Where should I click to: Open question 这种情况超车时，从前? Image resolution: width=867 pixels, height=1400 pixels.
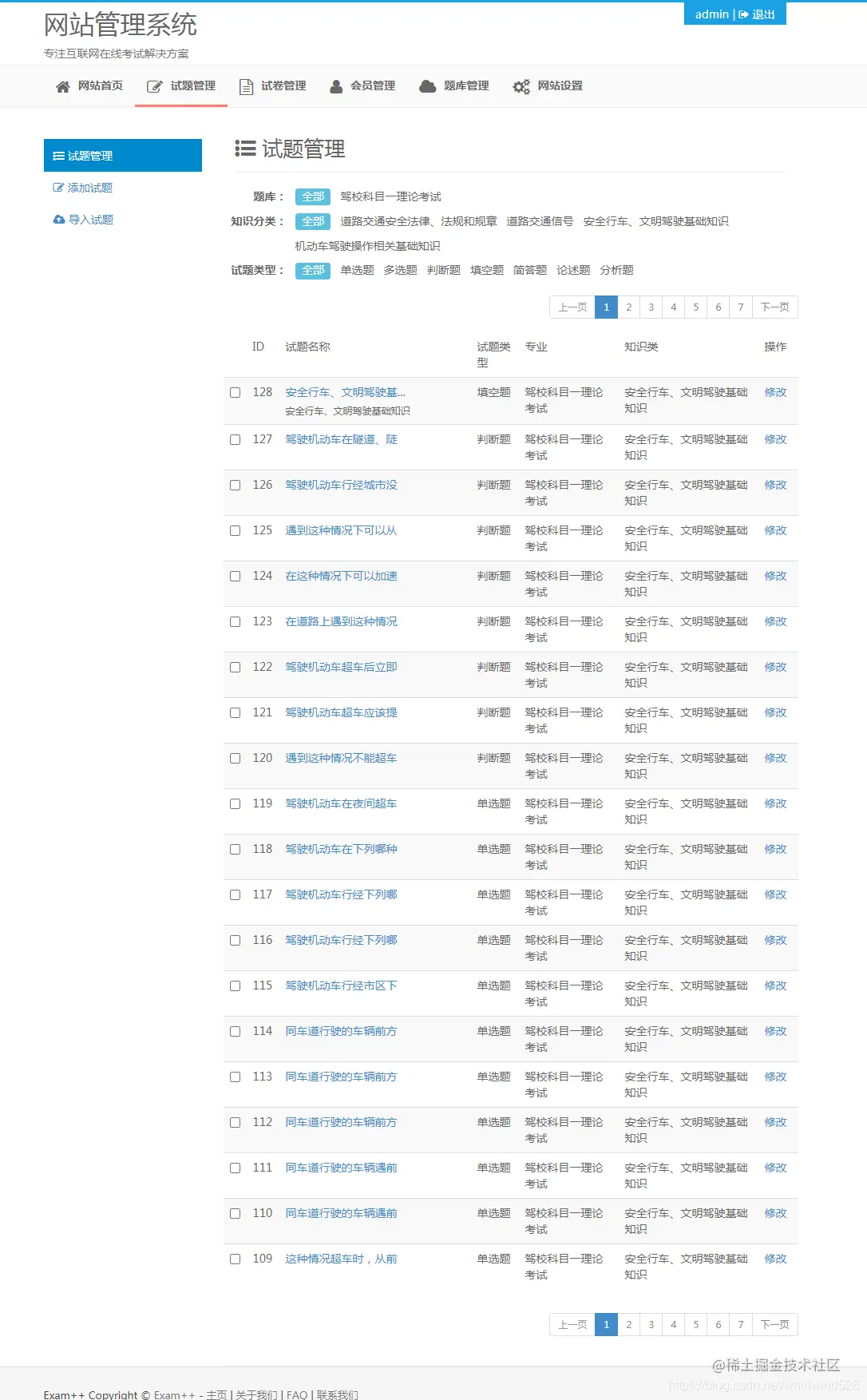(x=341, y=1259)
